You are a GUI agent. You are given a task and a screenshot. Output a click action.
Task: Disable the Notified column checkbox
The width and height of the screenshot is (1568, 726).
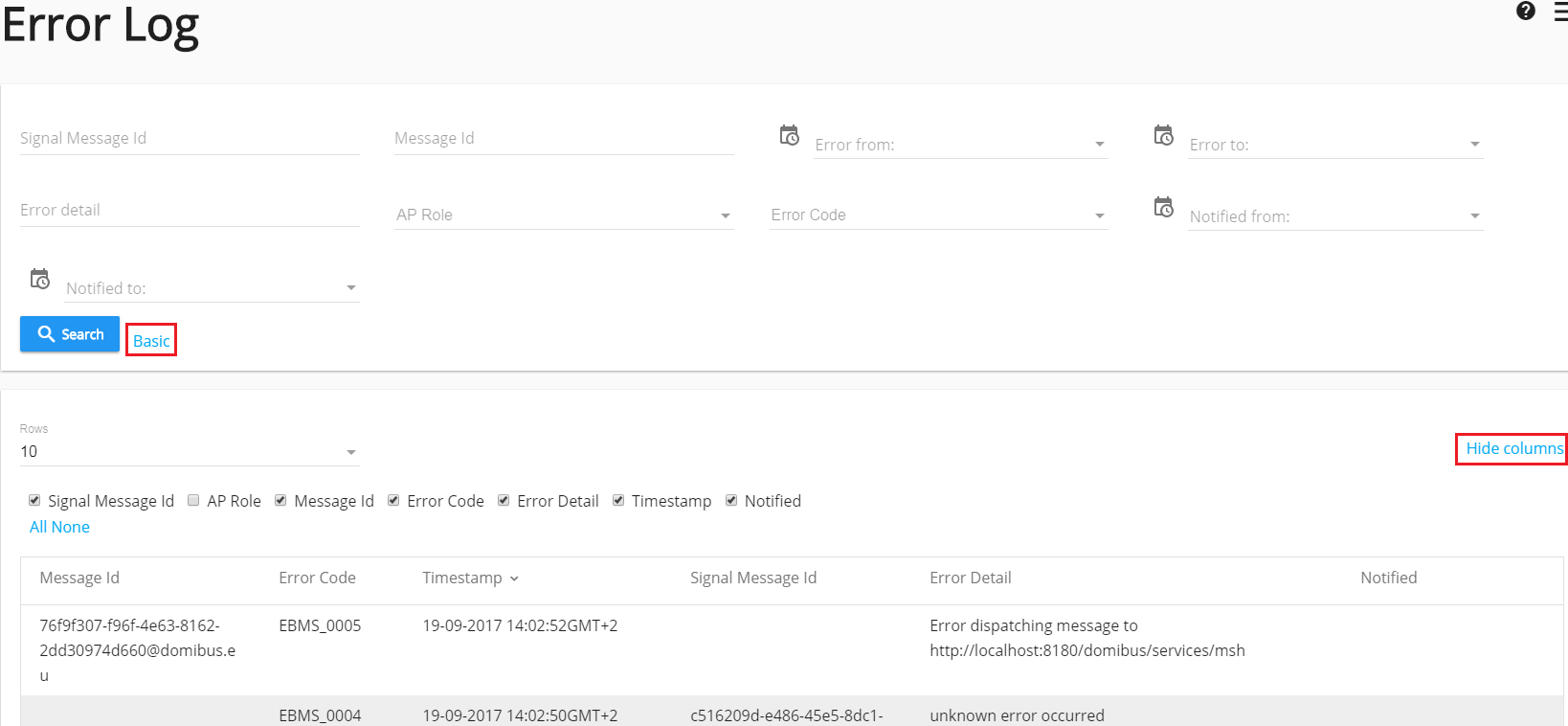[731, 501]
